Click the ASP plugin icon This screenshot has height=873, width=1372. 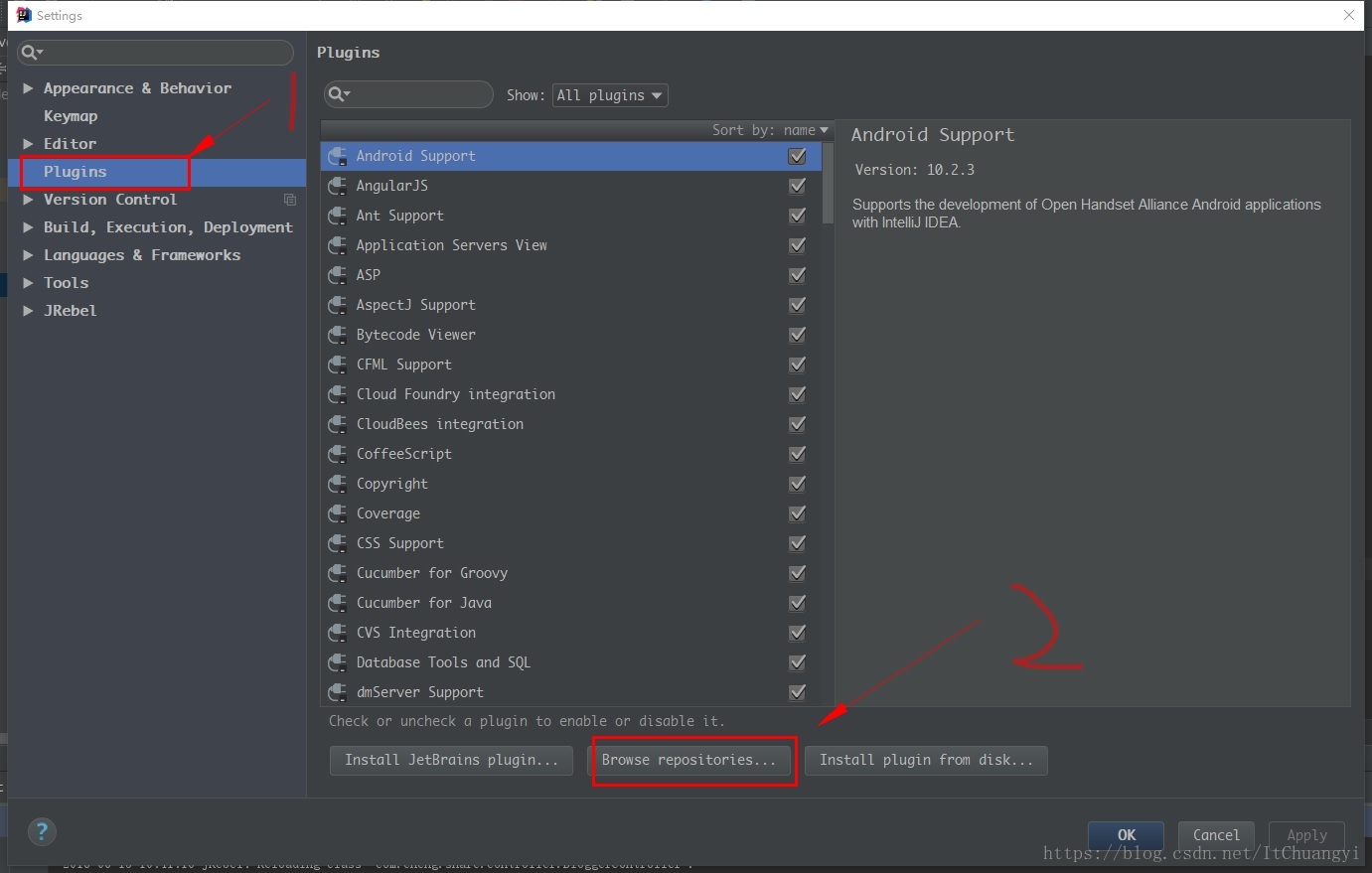pyautogui.click(x=338, y=275)
